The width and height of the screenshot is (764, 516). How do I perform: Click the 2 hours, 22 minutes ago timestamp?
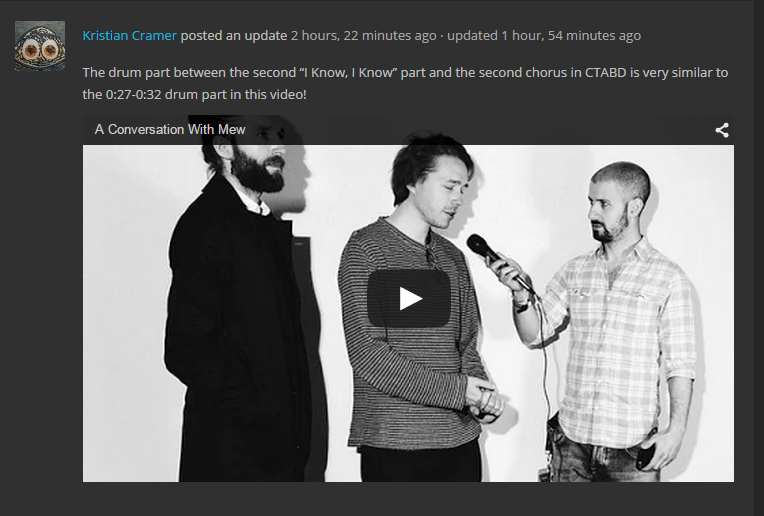(x=363, y=36)
